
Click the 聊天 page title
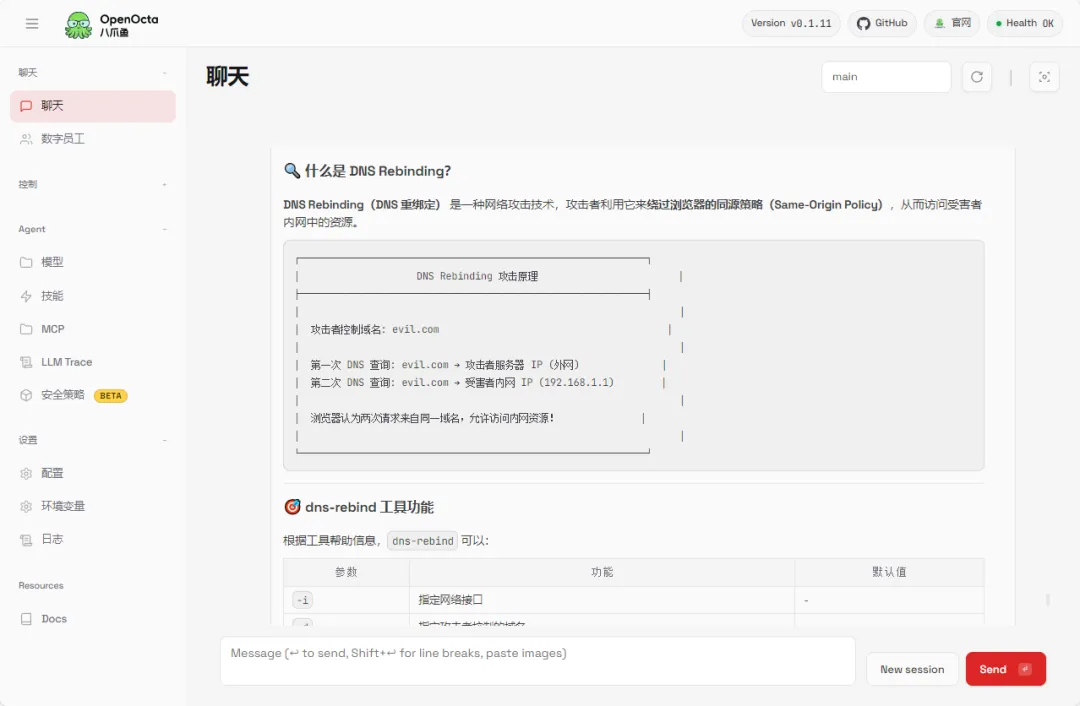[x=227, y=76]
